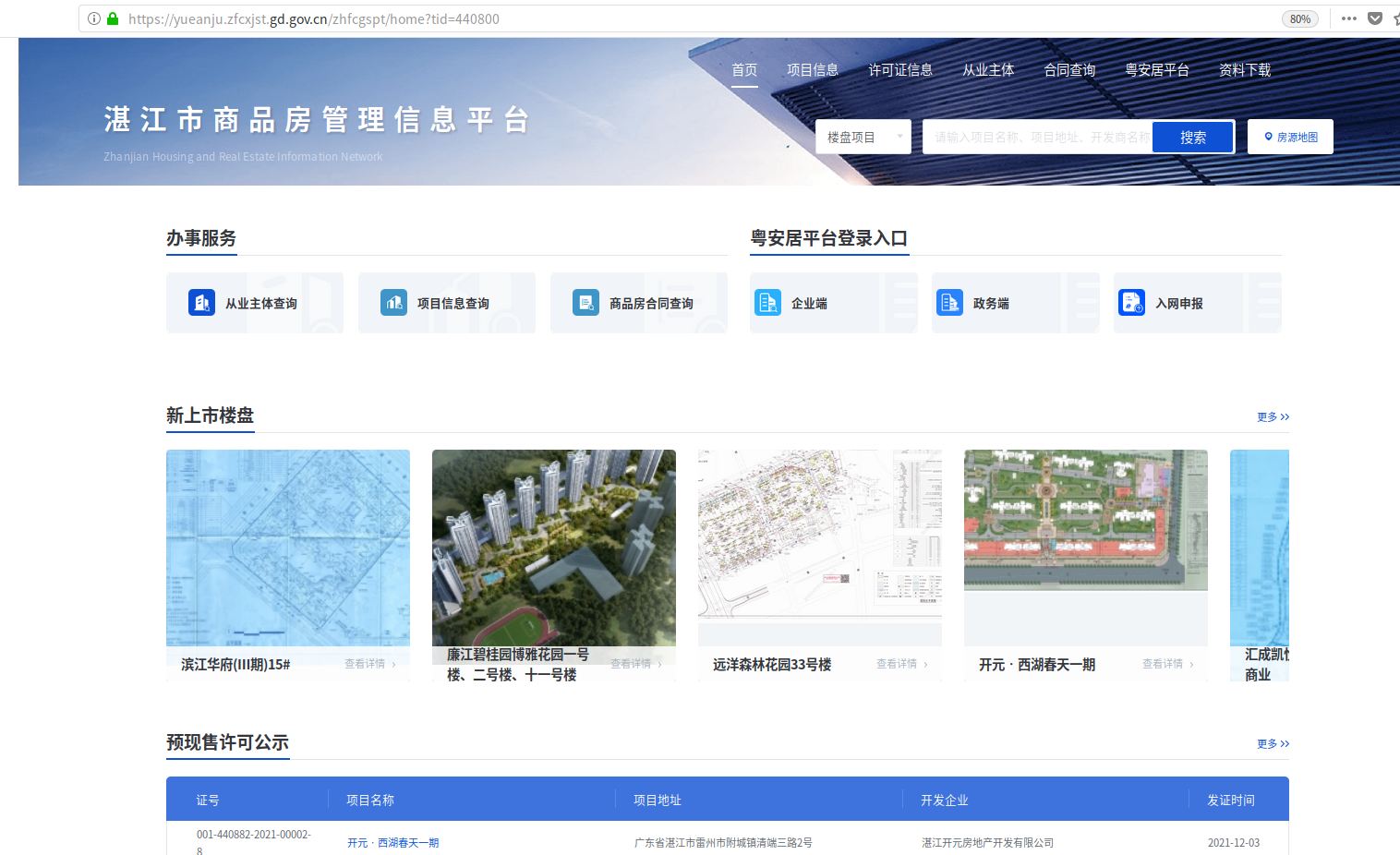Viewport: 1400px width, 855px height.
Task: Open the 许可证信息 menu item
Action: [900, 68]
